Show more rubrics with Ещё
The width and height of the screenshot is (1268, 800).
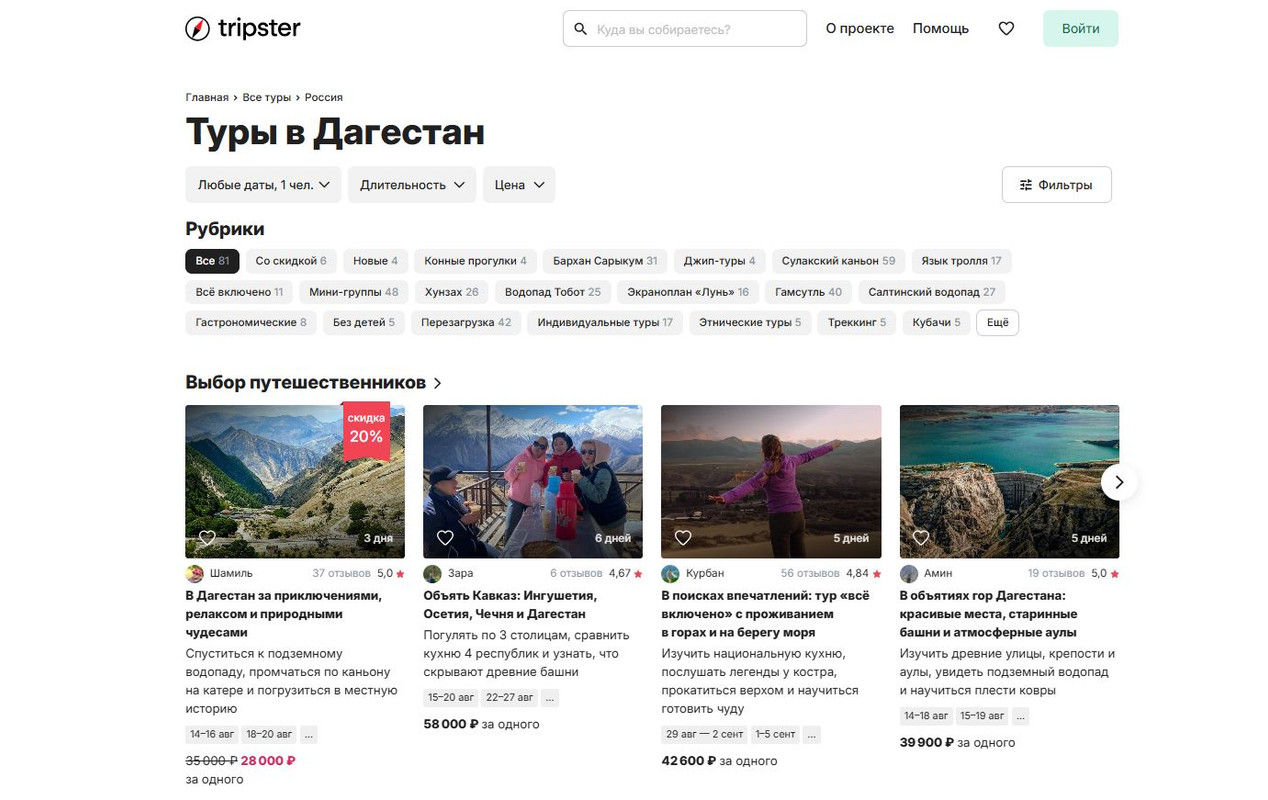998,323
